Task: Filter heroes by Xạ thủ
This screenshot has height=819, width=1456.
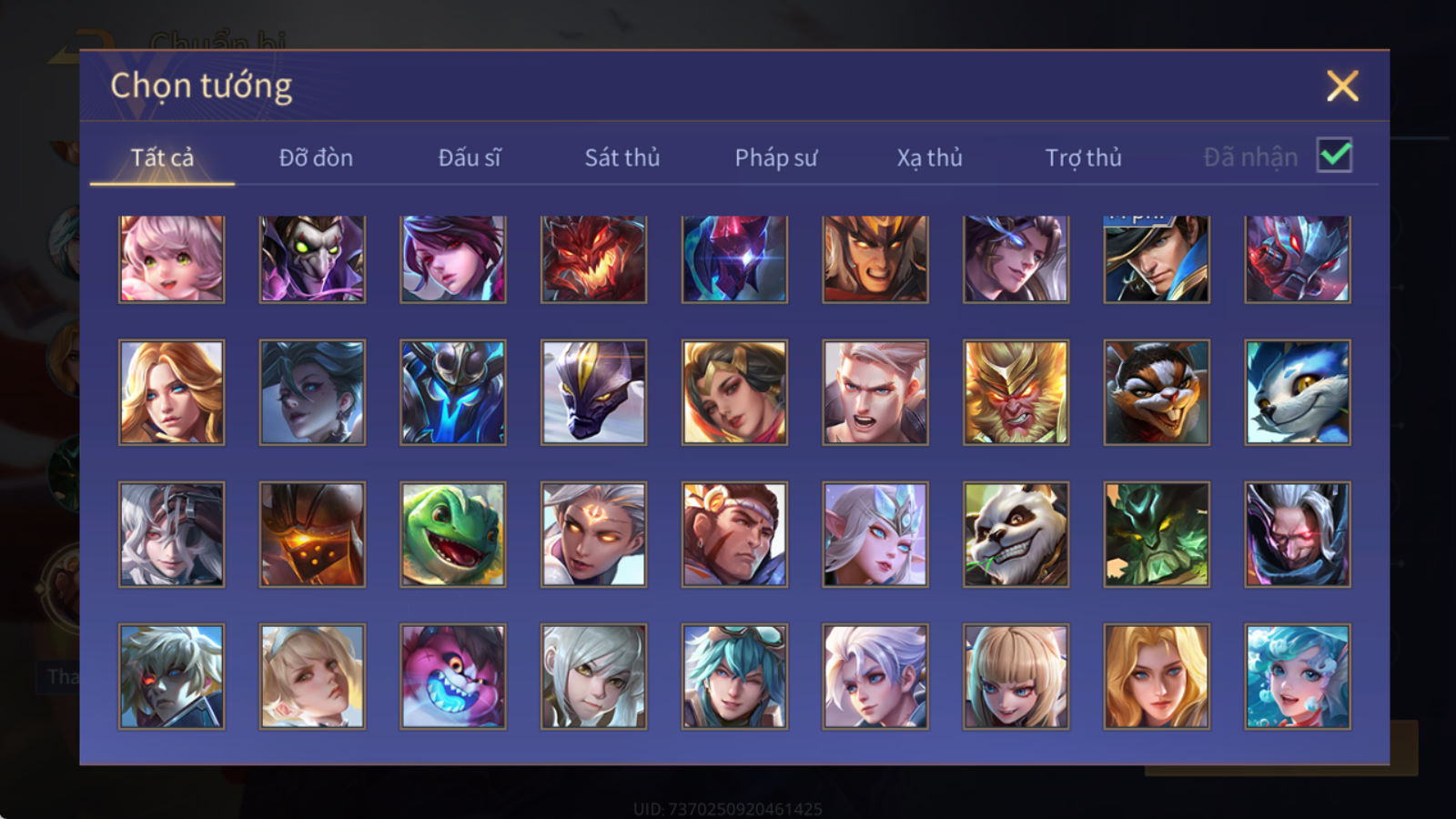Action: point(929,157)
